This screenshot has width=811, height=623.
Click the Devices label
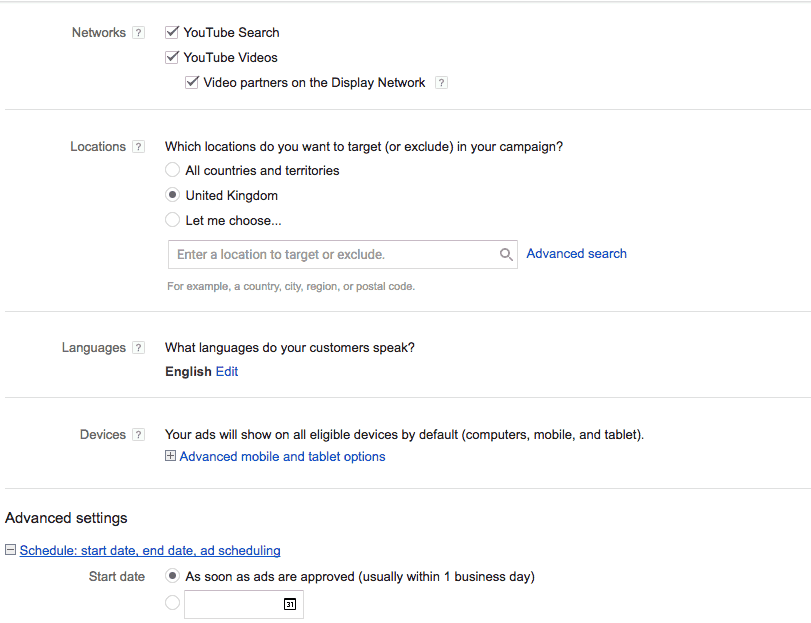point(102,435)
